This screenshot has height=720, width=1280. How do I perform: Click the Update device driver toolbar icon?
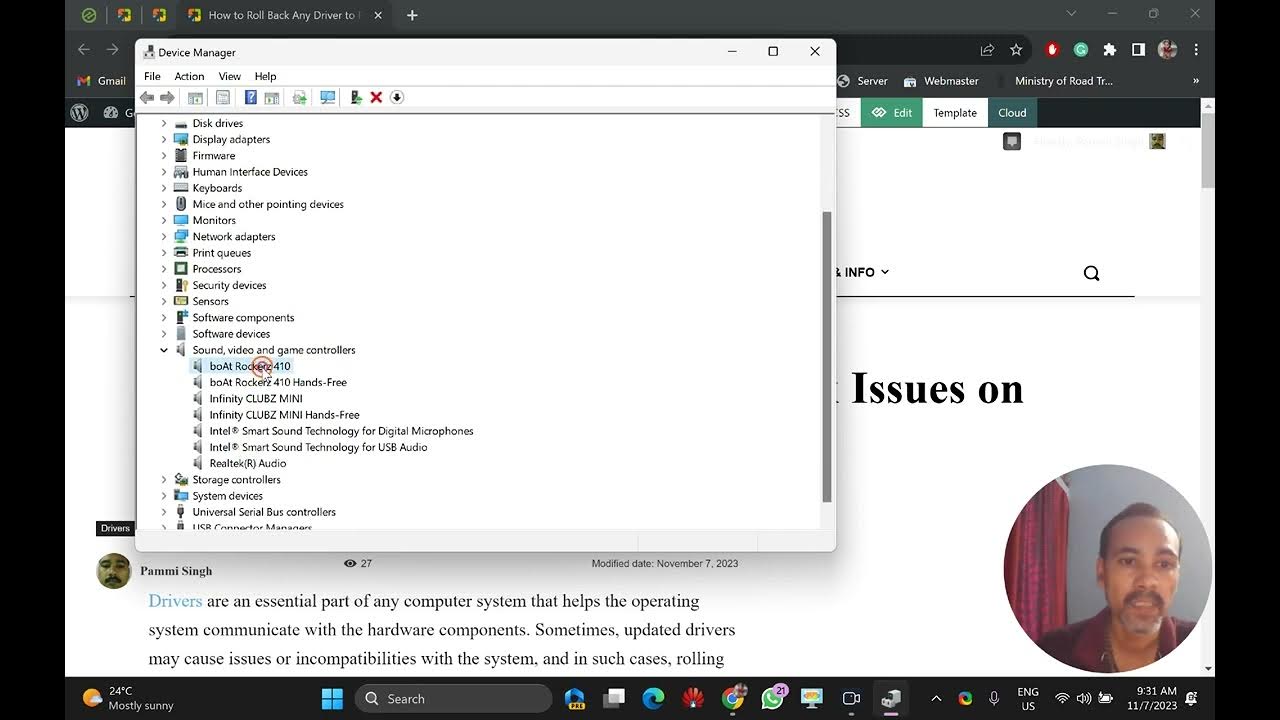click(355, 97)
